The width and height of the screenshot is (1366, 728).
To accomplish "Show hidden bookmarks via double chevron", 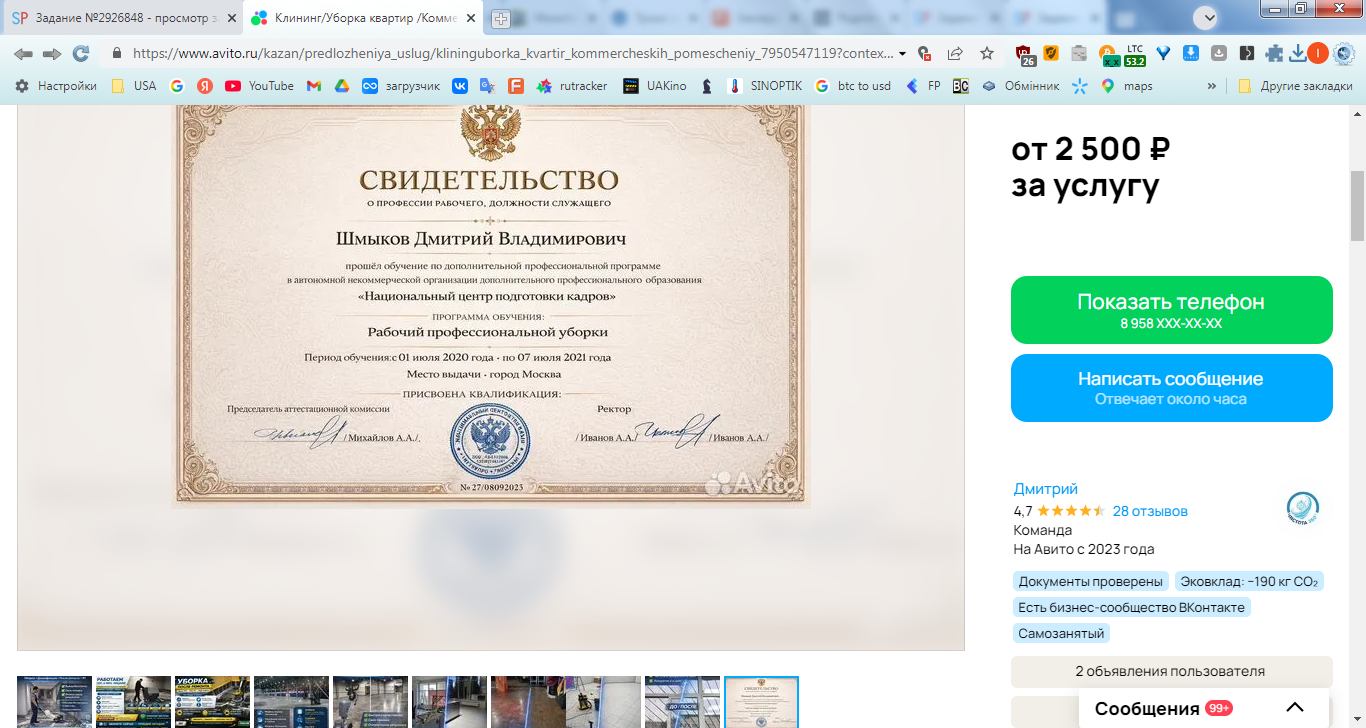I will coord(1212,86).
